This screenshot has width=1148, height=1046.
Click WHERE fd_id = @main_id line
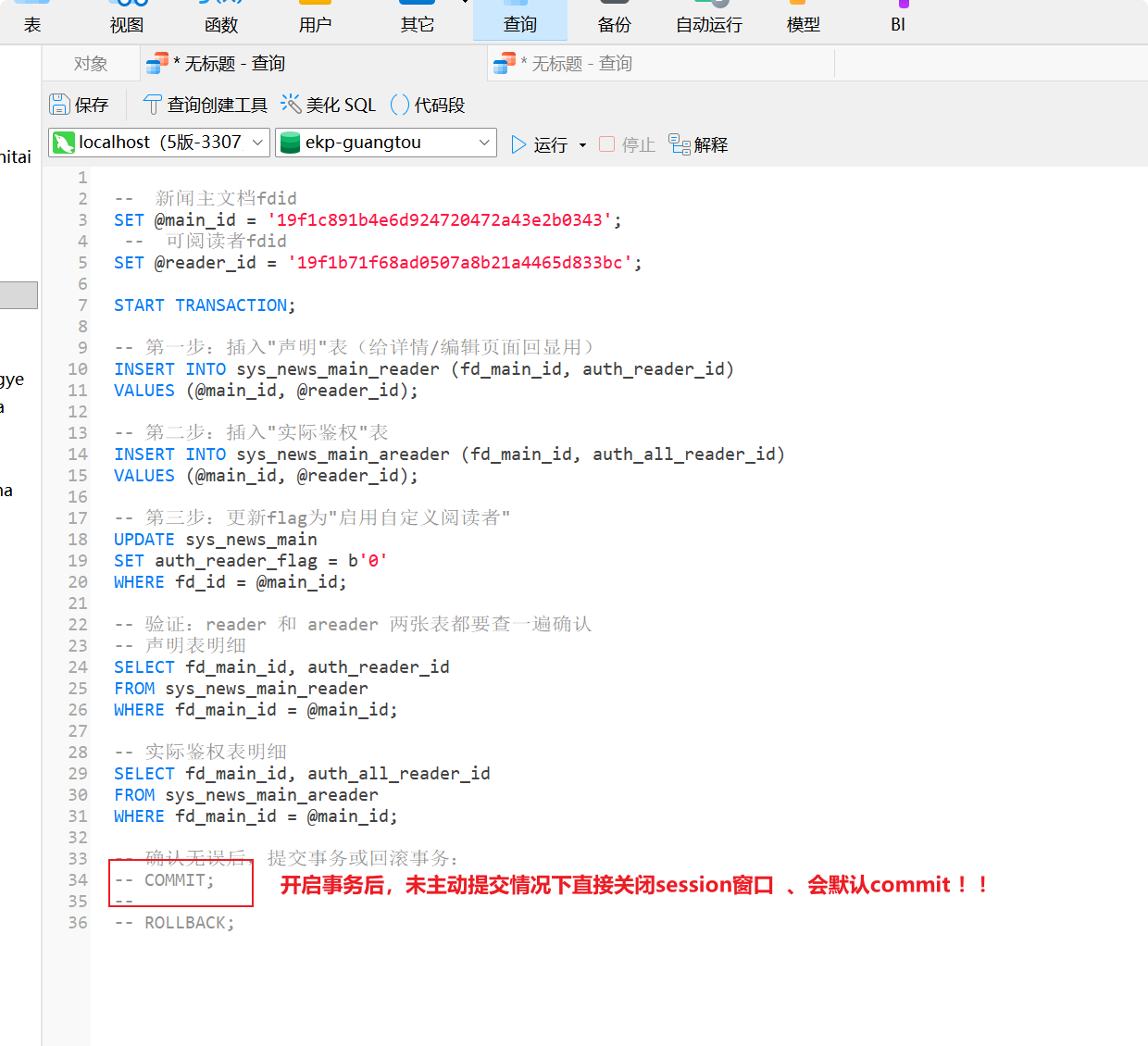click(231, 582)
